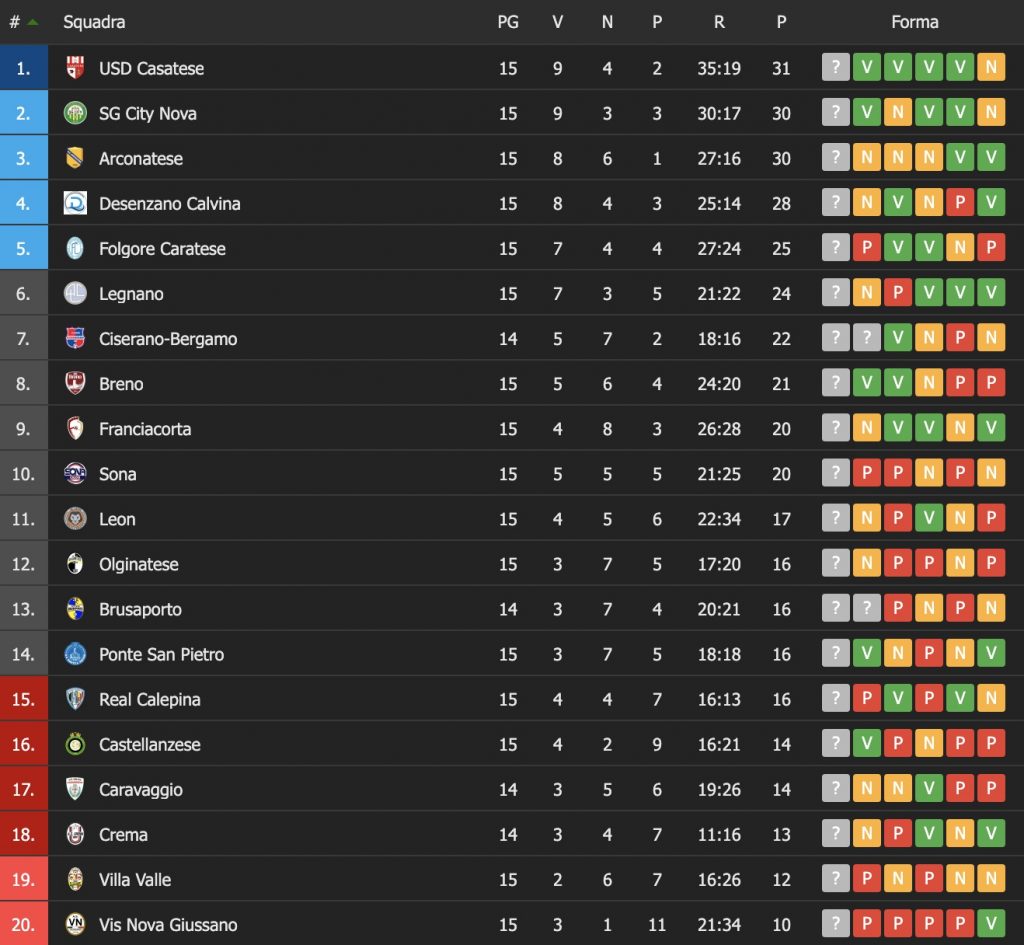Click the Ponte San Pietro crest icon

click(x=75, y=654)
